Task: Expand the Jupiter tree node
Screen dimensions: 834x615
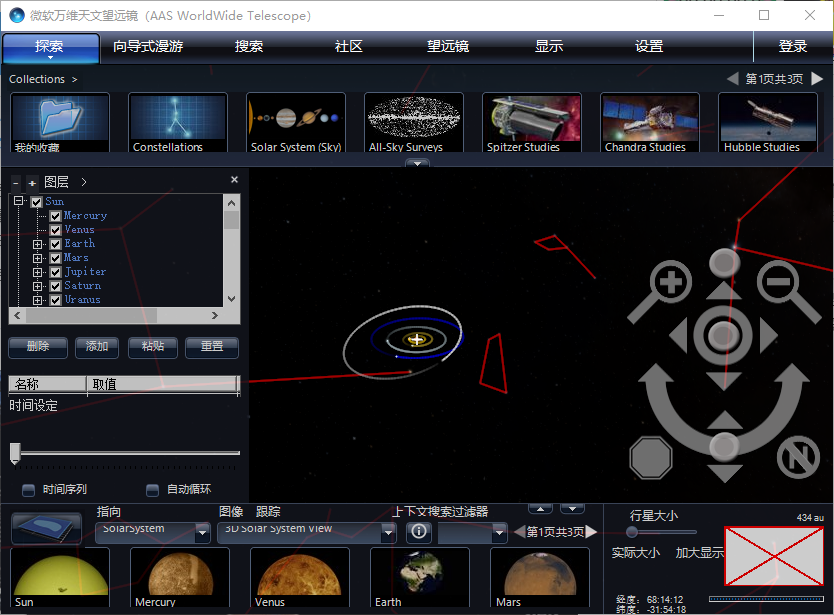Action: click(x=37, y=272)
